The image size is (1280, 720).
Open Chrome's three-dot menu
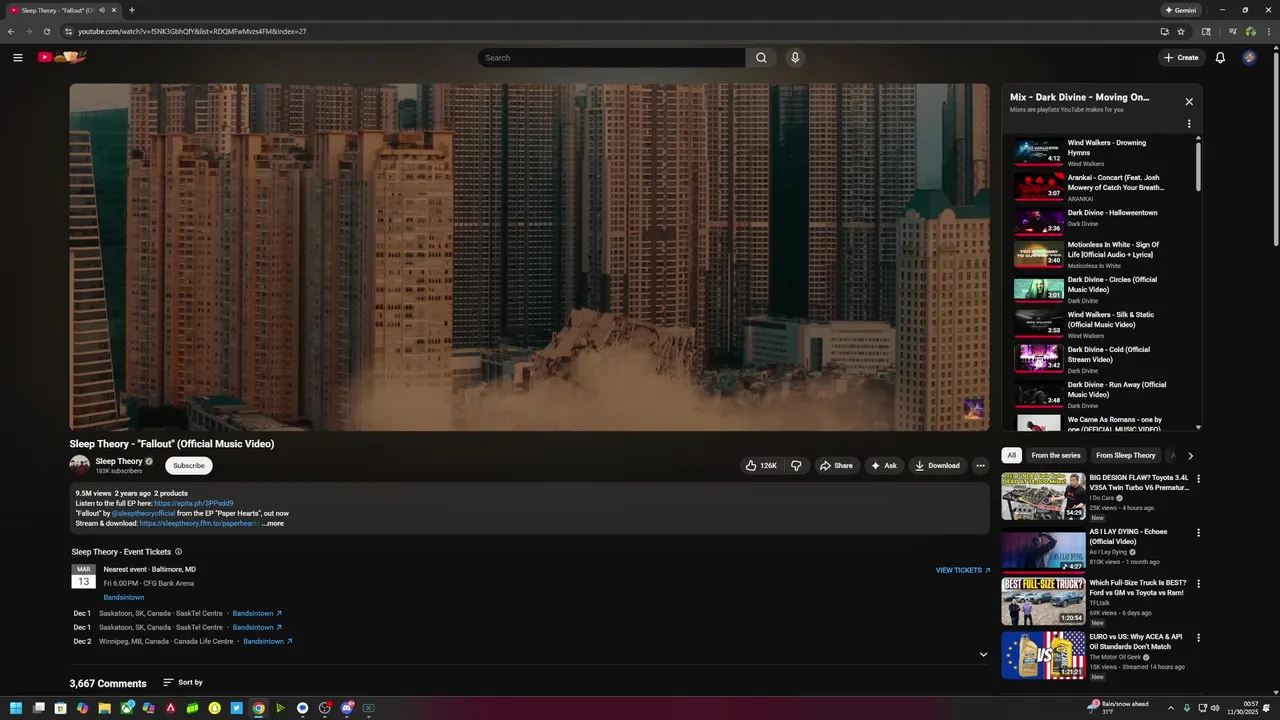click(x=1269, y=31)
